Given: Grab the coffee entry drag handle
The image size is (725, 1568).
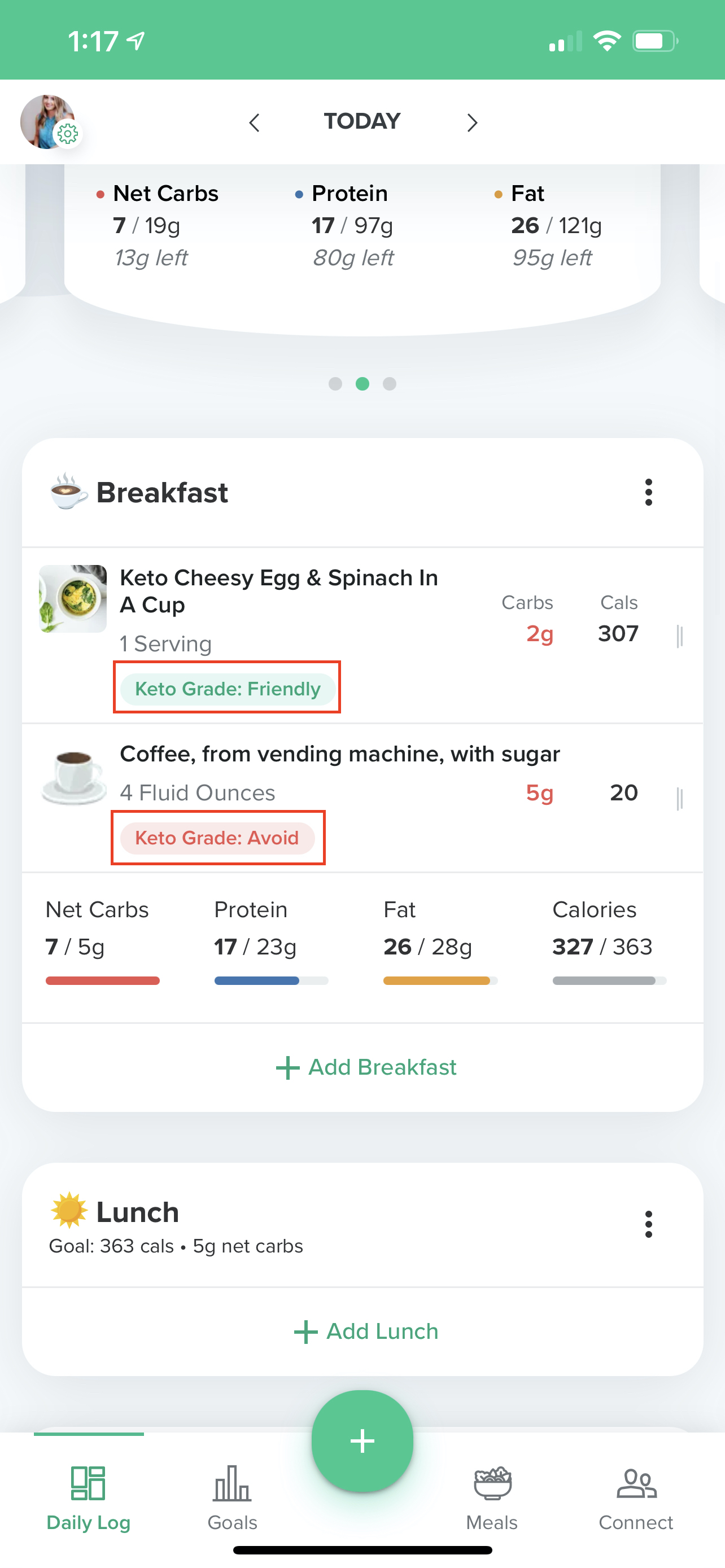Looking at the screenshot, I should [x=679, y=798].
